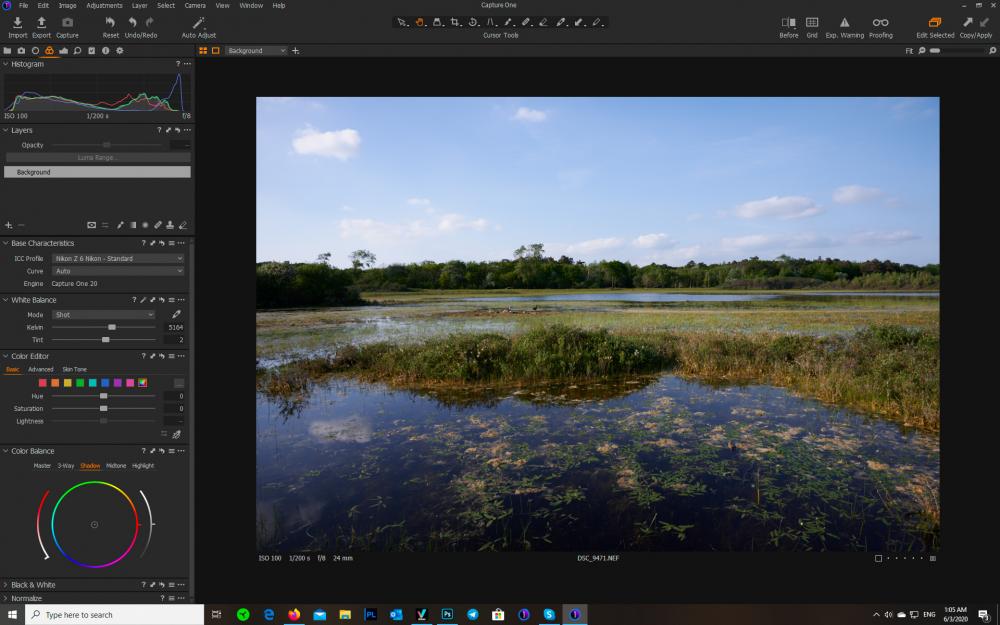The height and width of the screenshot is (625, 1000).
Task: Open White Balance Mode dropdown
Action: (104, 314)
